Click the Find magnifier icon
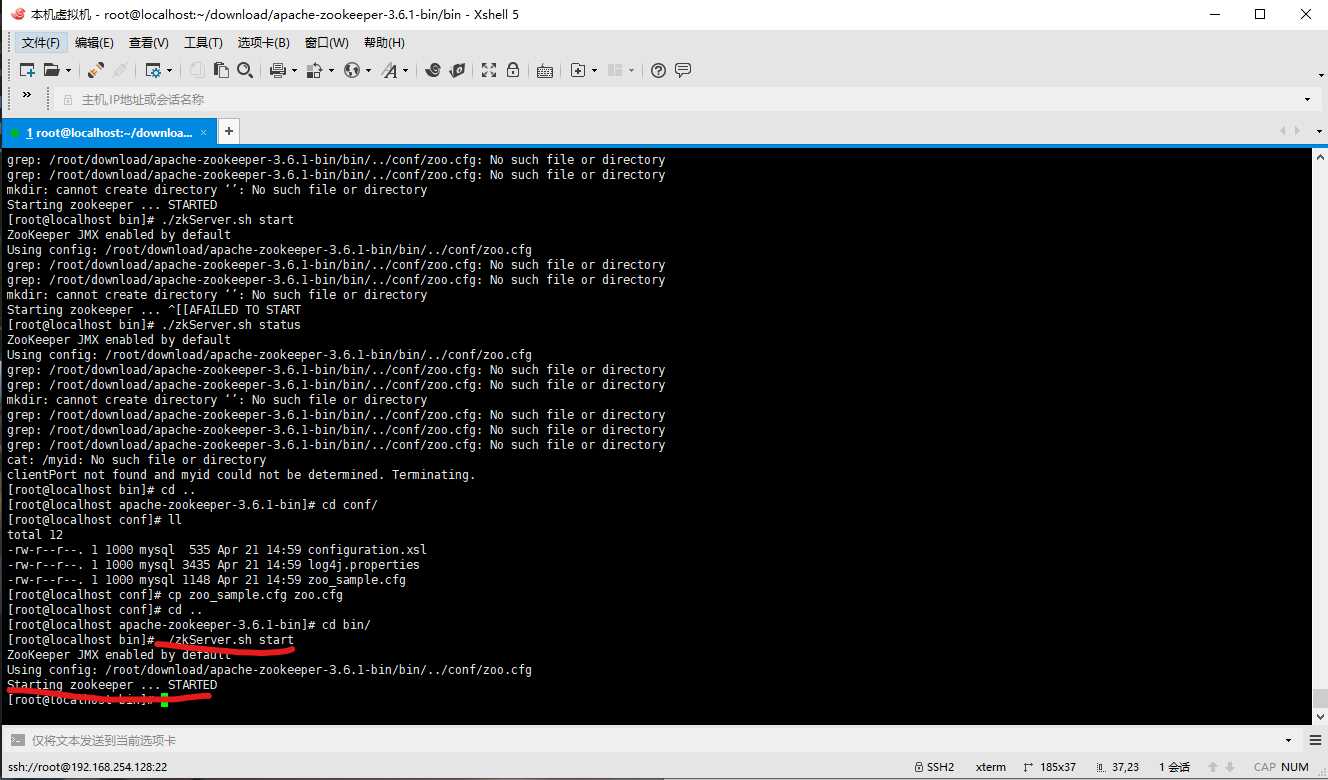Image resolution: width=1328 pixels, height=780 pixels. tap(245, 70)
